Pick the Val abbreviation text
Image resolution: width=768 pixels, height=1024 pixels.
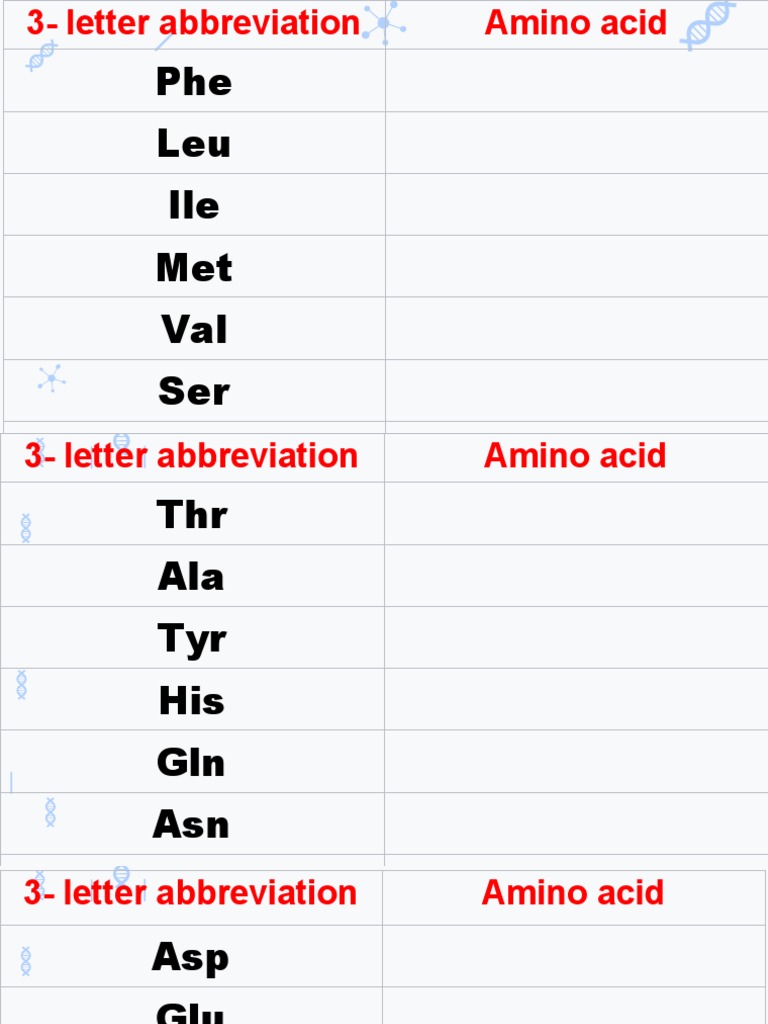tap(194, 329)
